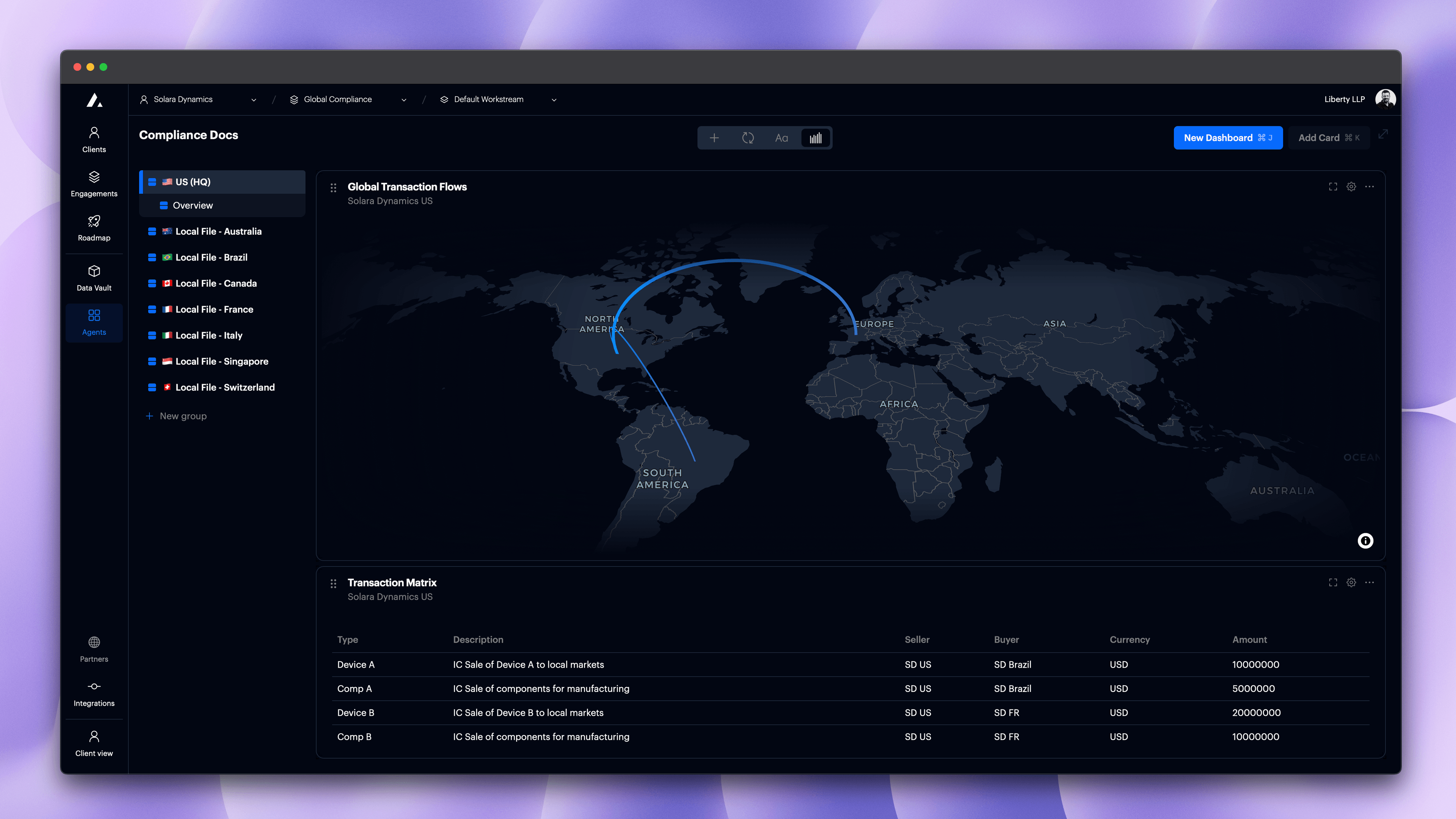Click the New Dashboard button

click(x=1228, y=137)
